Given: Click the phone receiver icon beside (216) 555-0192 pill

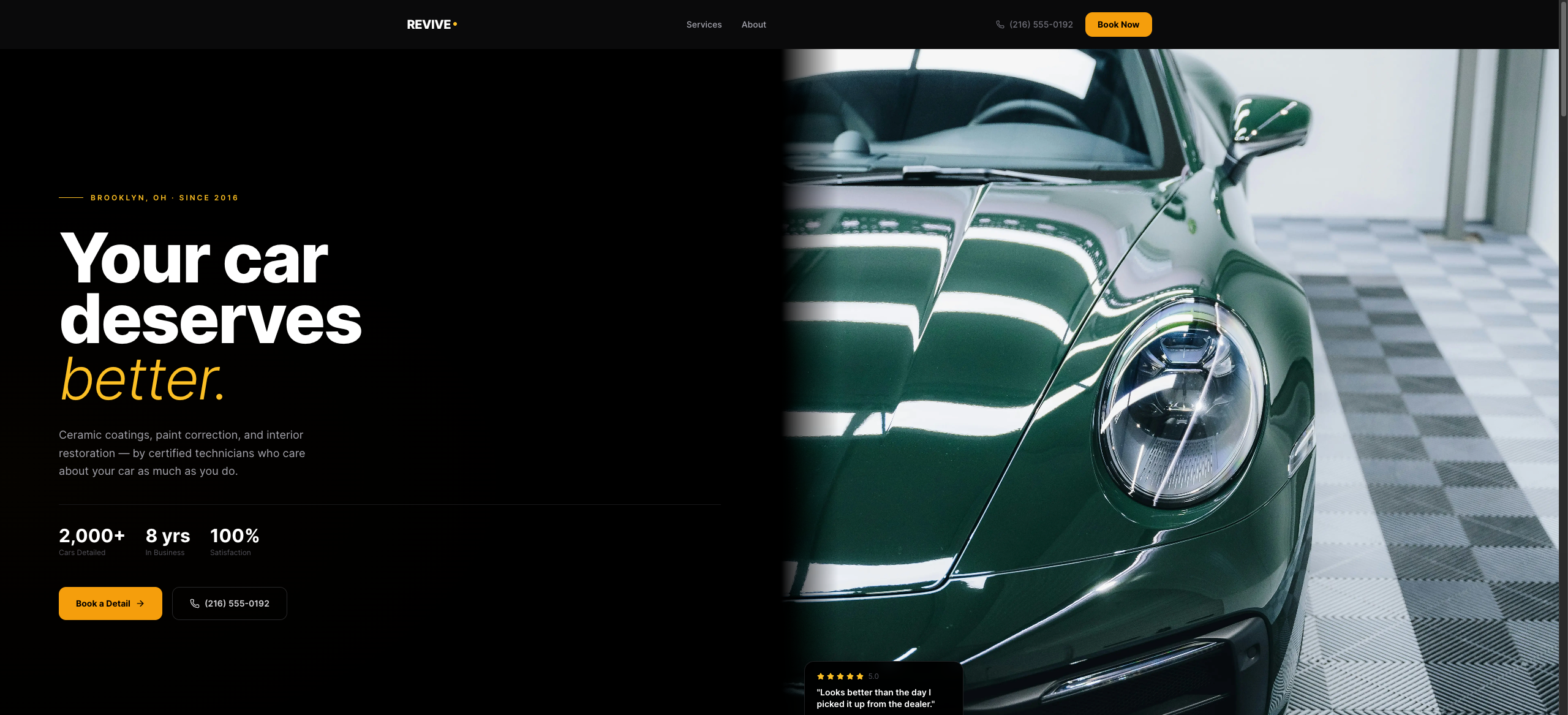Looking at the screenshot, I should (x=194, y=603).
